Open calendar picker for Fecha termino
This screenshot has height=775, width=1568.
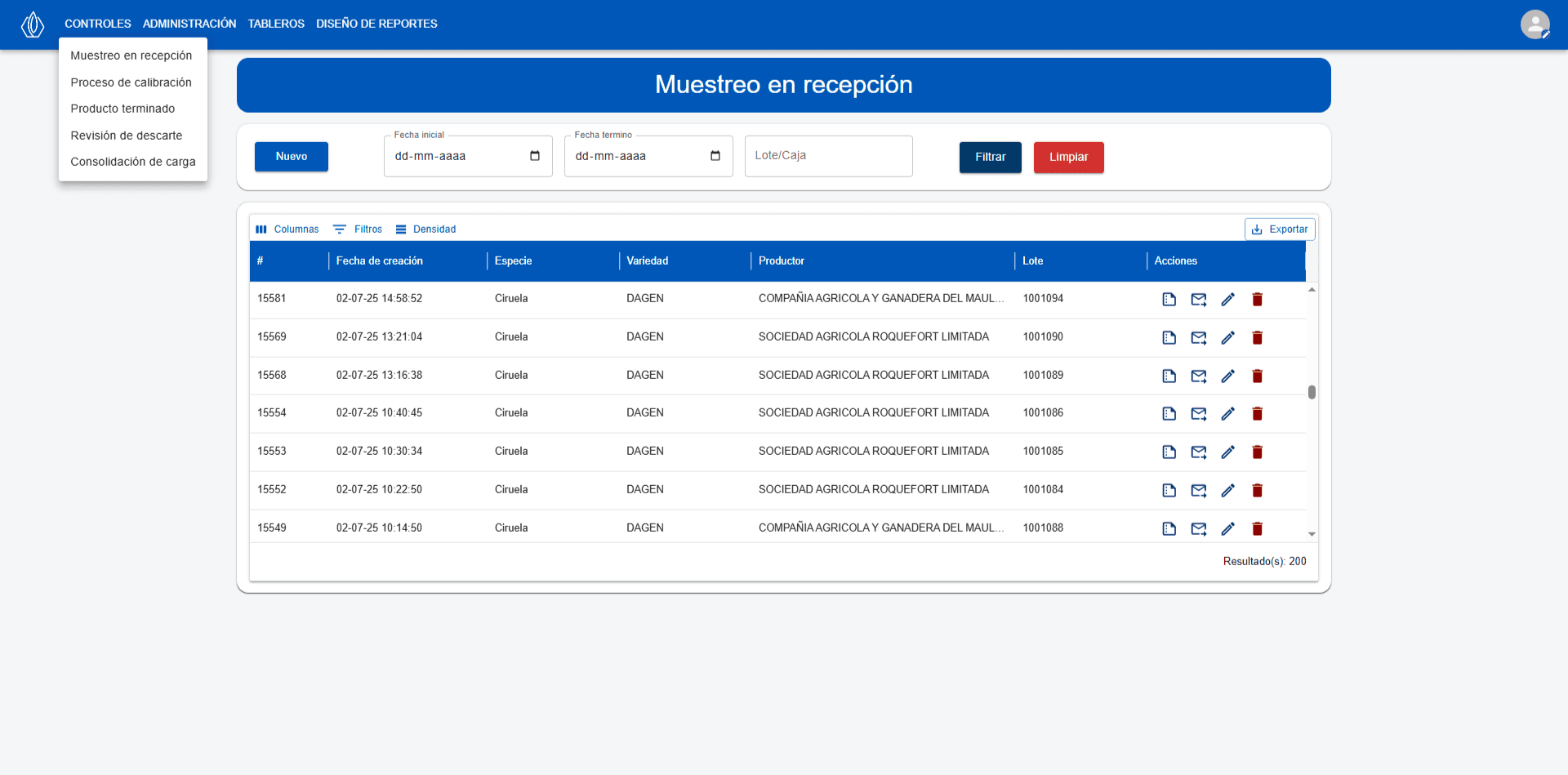coord(715,156)
